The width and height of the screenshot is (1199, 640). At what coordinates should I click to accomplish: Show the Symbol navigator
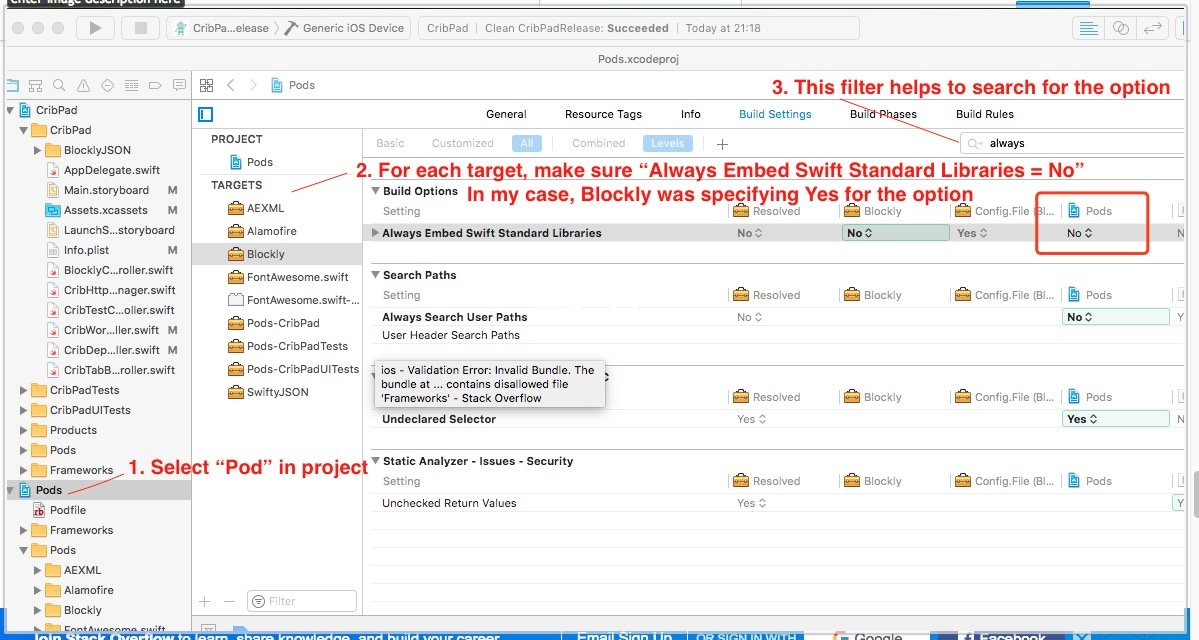(x=35, y=85)
